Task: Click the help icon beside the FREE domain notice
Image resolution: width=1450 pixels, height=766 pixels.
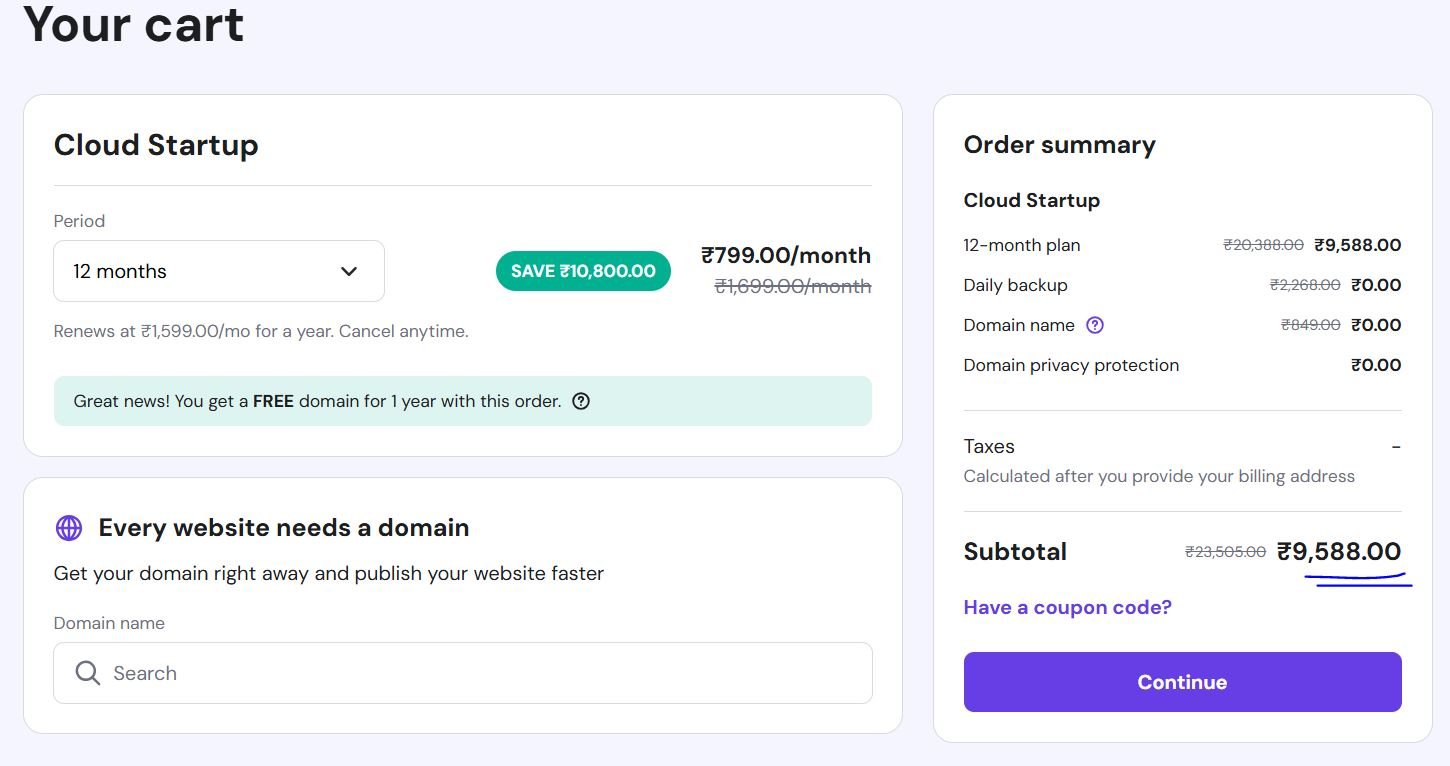Action: 581,401
